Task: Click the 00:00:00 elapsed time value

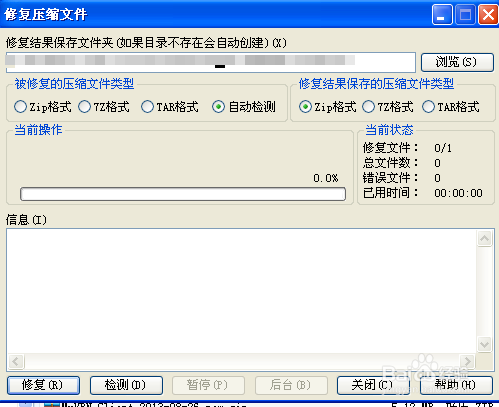Action: click(x=458, y=193)
